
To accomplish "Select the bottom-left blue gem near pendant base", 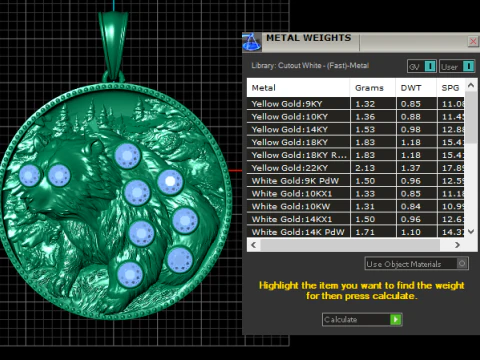I will (x=130, y=275).
